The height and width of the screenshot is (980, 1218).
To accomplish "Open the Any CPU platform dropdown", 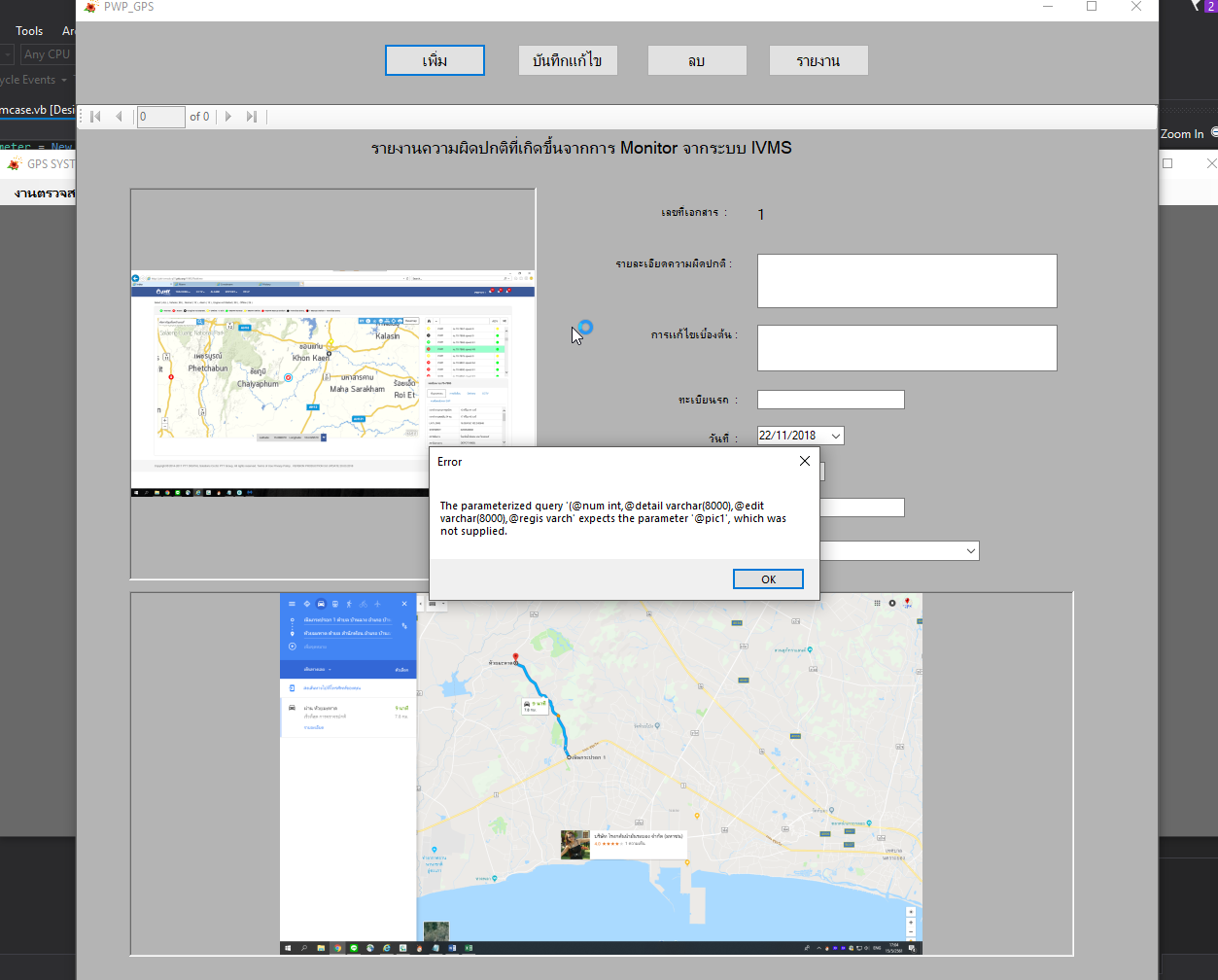I will click(47, 54).
